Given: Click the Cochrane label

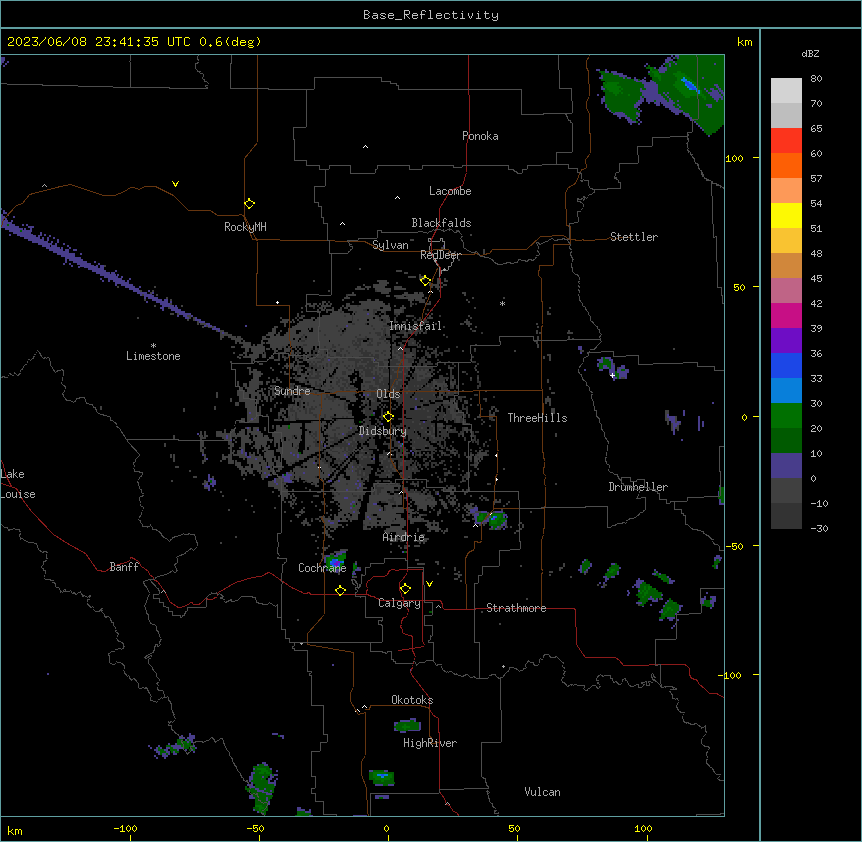Looking at the screenshot, I should (x=322, y=568).
